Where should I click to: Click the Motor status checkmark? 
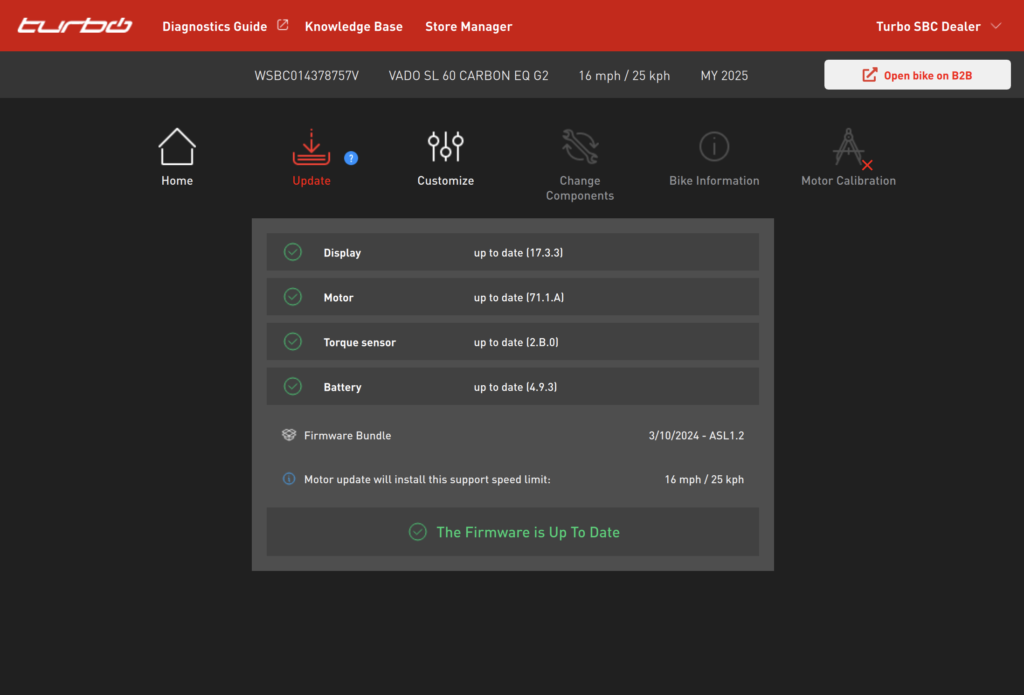pos(293,297)
